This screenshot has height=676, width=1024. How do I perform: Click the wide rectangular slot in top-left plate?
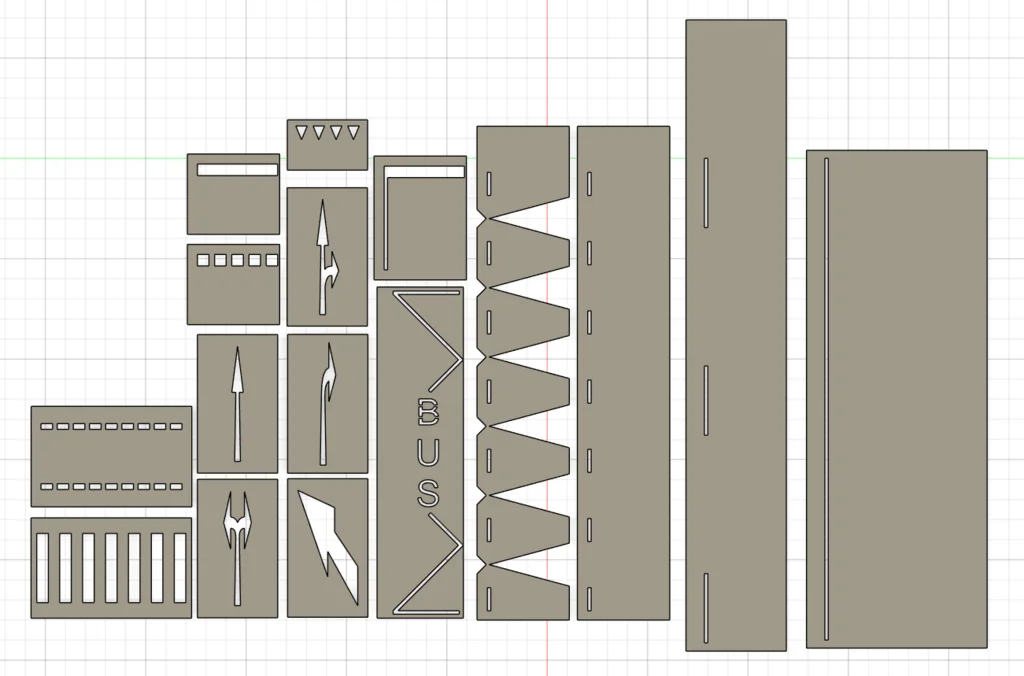coord(237,170)
